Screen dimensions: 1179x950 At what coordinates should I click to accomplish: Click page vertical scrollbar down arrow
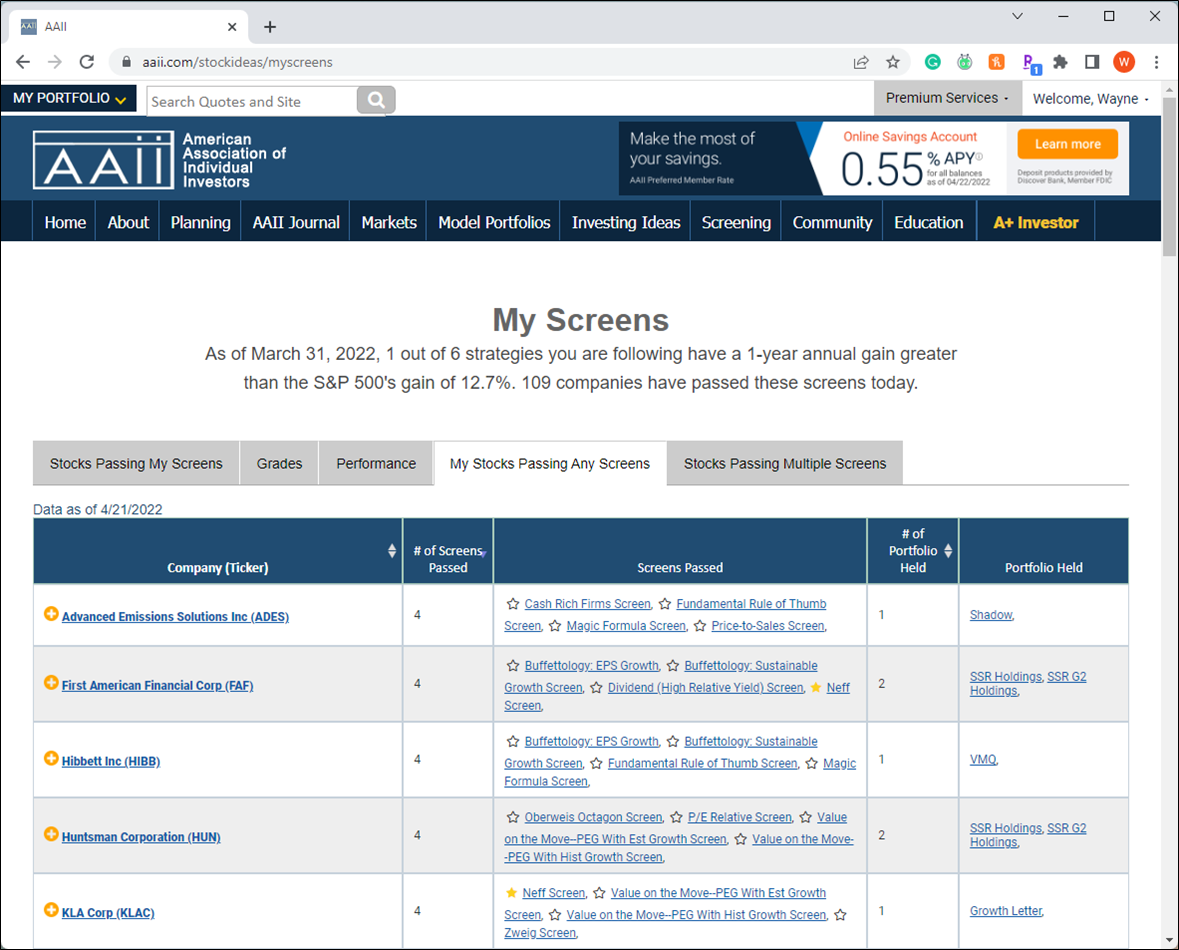coord(1169,939)
